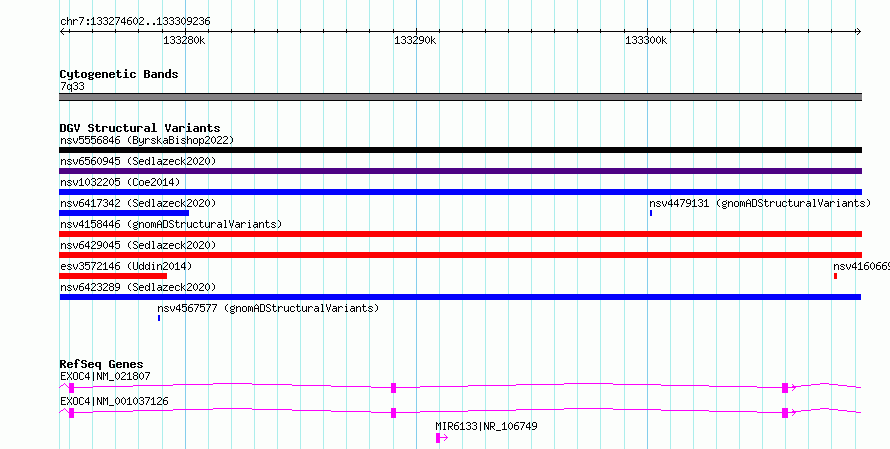
Task: Click the chr7:133274602..133309236 coordinate text
Action: pyautogui.click(x=135, y=22)
